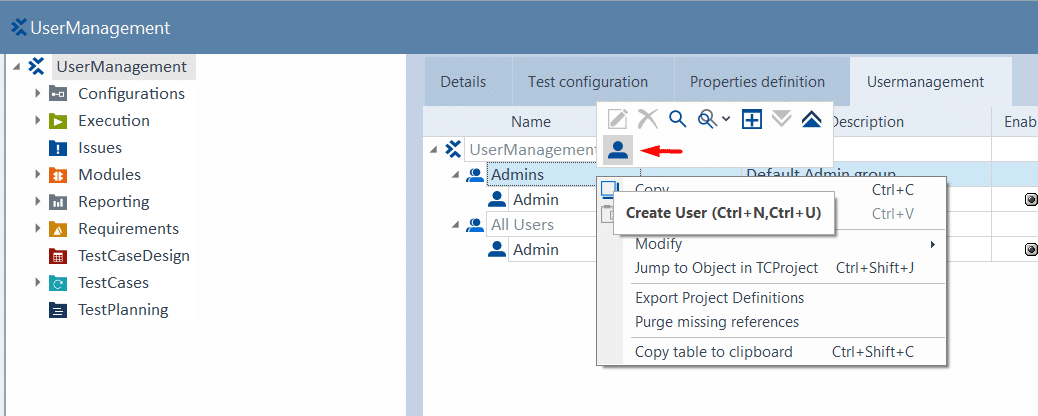
Task: Expand the Configurations tree node
Action: pos(37,94)
